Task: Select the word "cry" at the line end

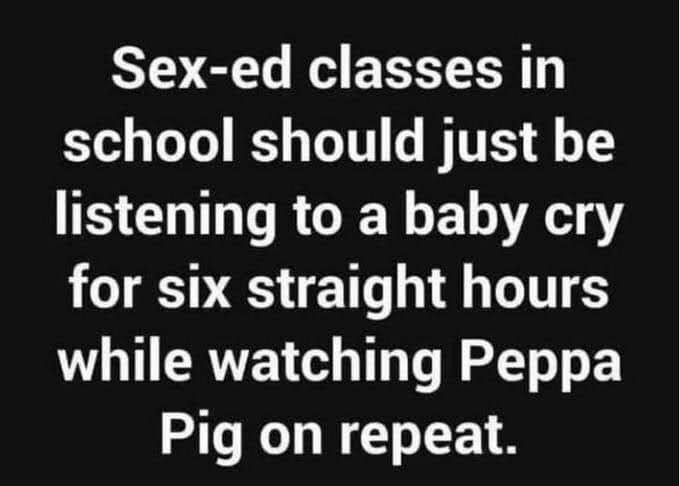Action: click(583, 222)
